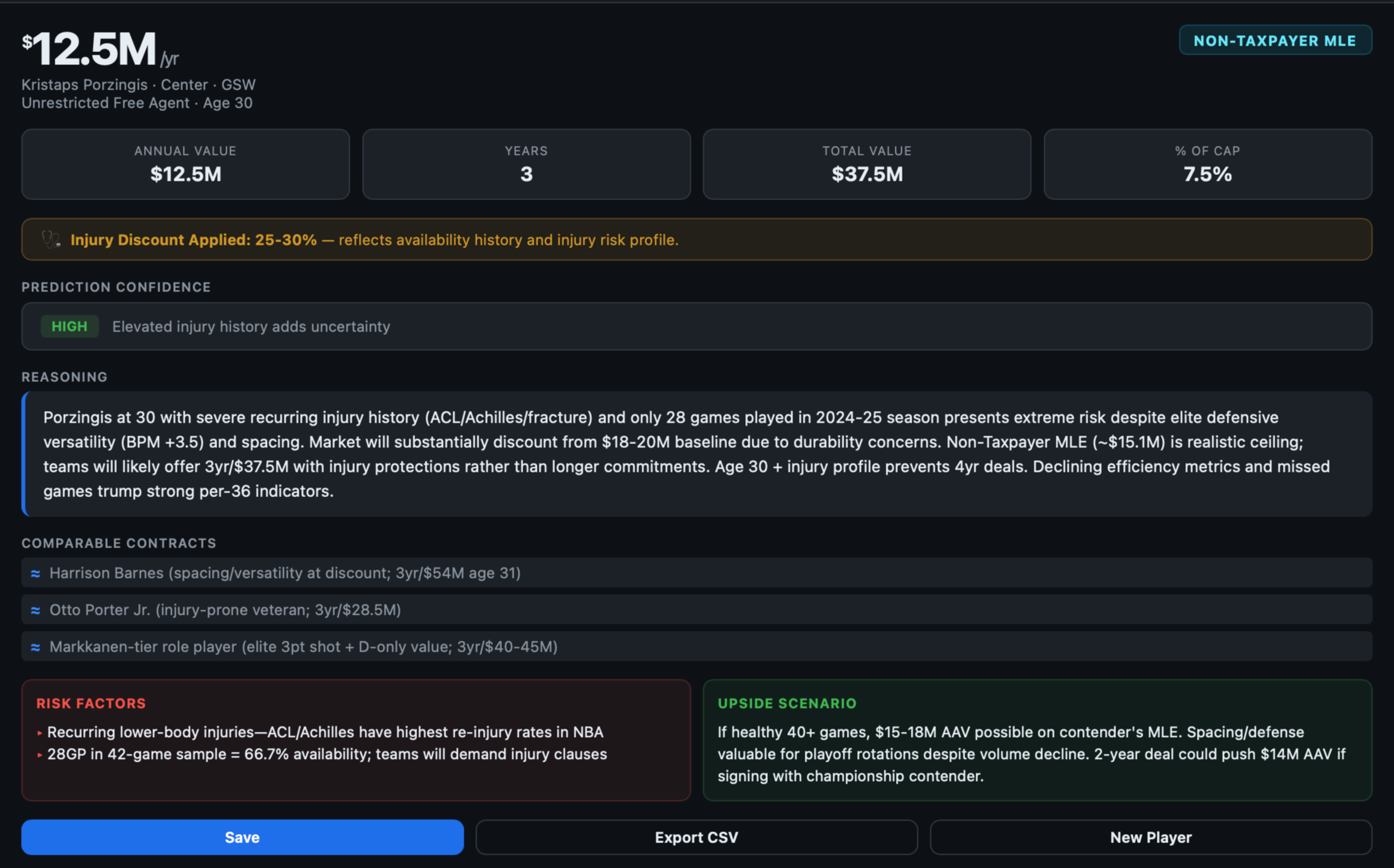This screenshot has height=868, width=1394.
Task: Select the Years stat card
Action: pyautogui.click(x=526, y=164)
